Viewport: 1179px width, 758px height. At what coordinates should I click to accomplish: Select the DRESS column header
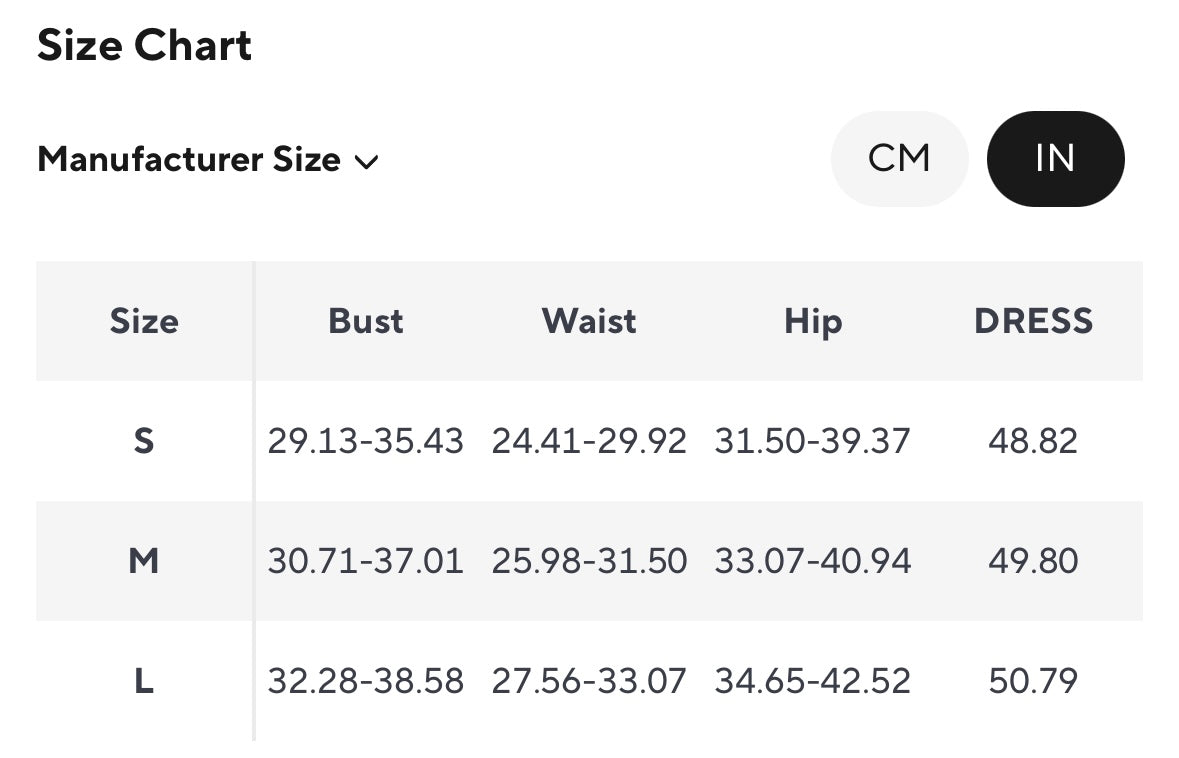[1033, 321]
